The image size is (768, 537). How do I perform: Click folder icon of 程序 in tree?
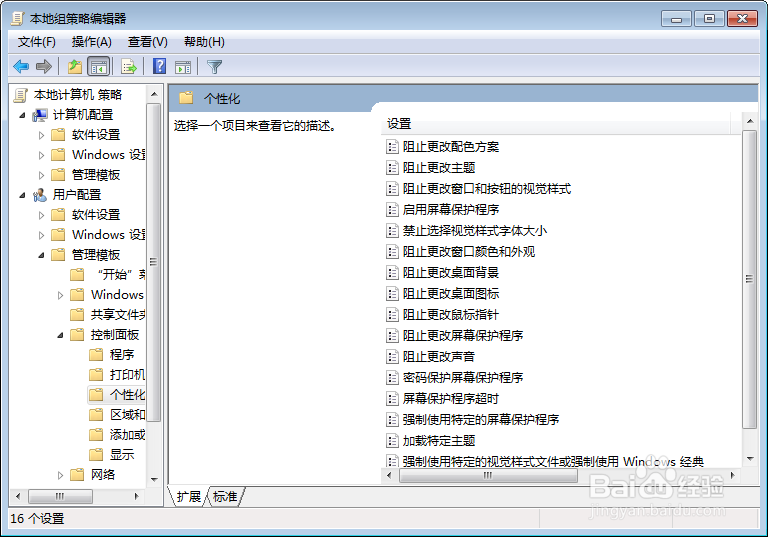[x=96, y=354]
